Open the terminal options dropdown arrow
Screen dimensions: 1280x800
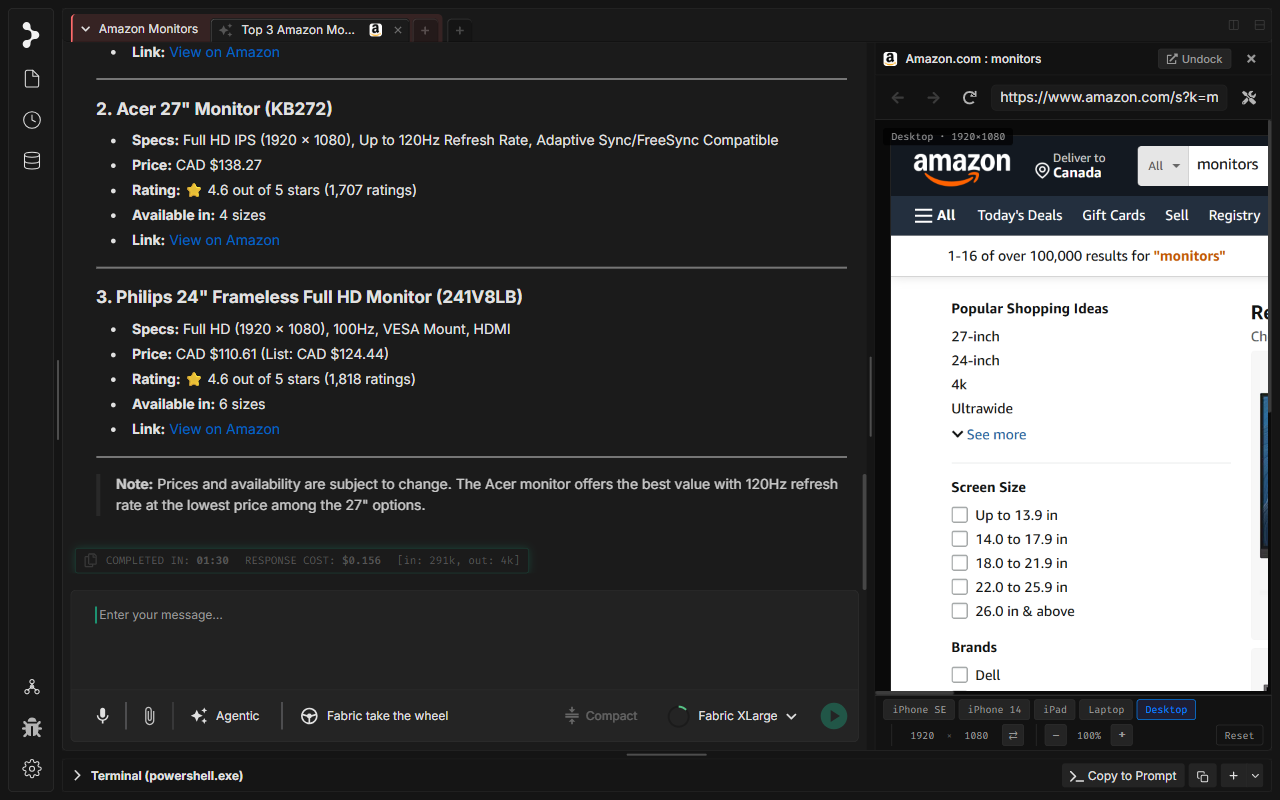point(1256,776)
